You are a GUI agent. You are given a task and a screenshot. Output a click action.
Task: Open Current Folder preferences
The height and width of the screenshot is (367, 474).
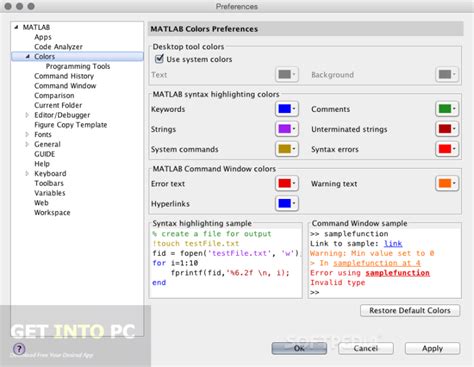58,105
